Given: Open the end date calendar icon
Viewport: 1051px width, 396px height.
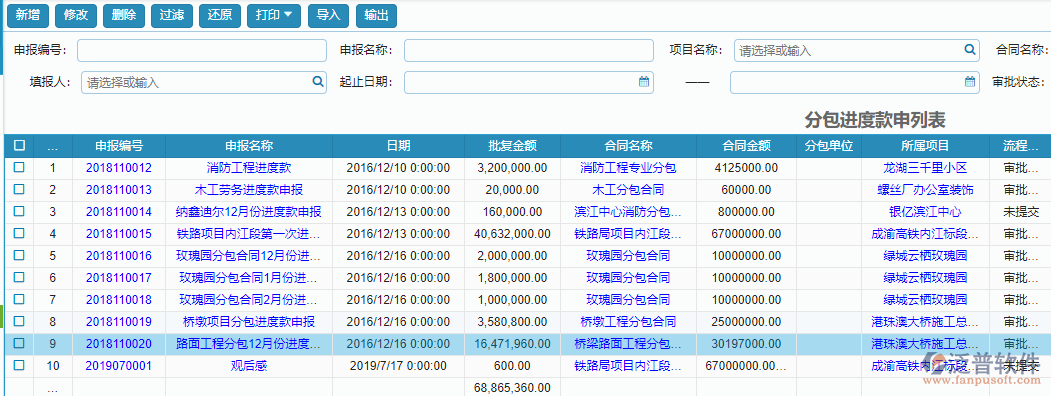Looking at the screenshot, I should (x=970, y=82).
